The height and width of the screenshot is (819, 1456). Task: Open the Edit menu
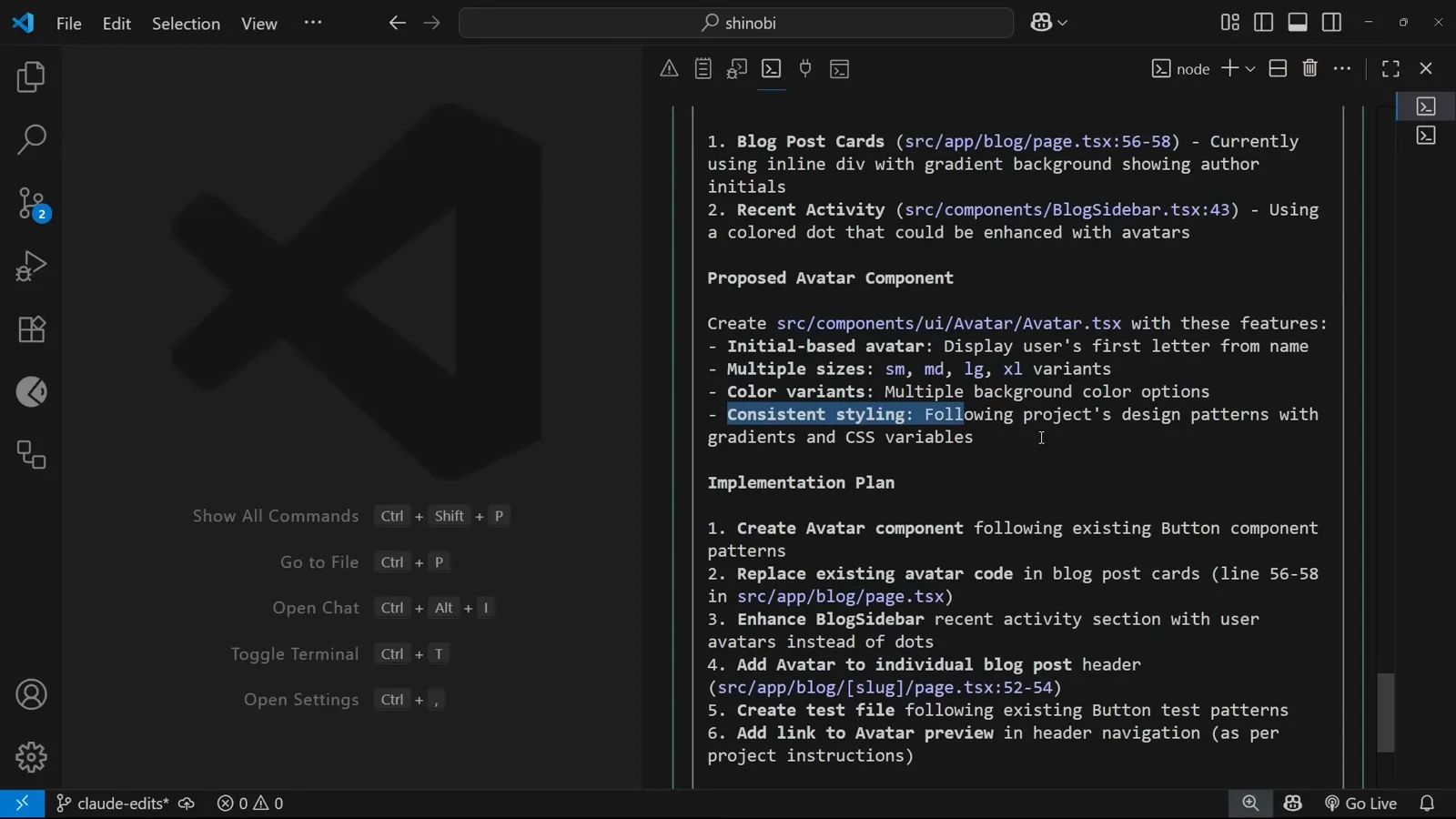(x=116, y=24)
